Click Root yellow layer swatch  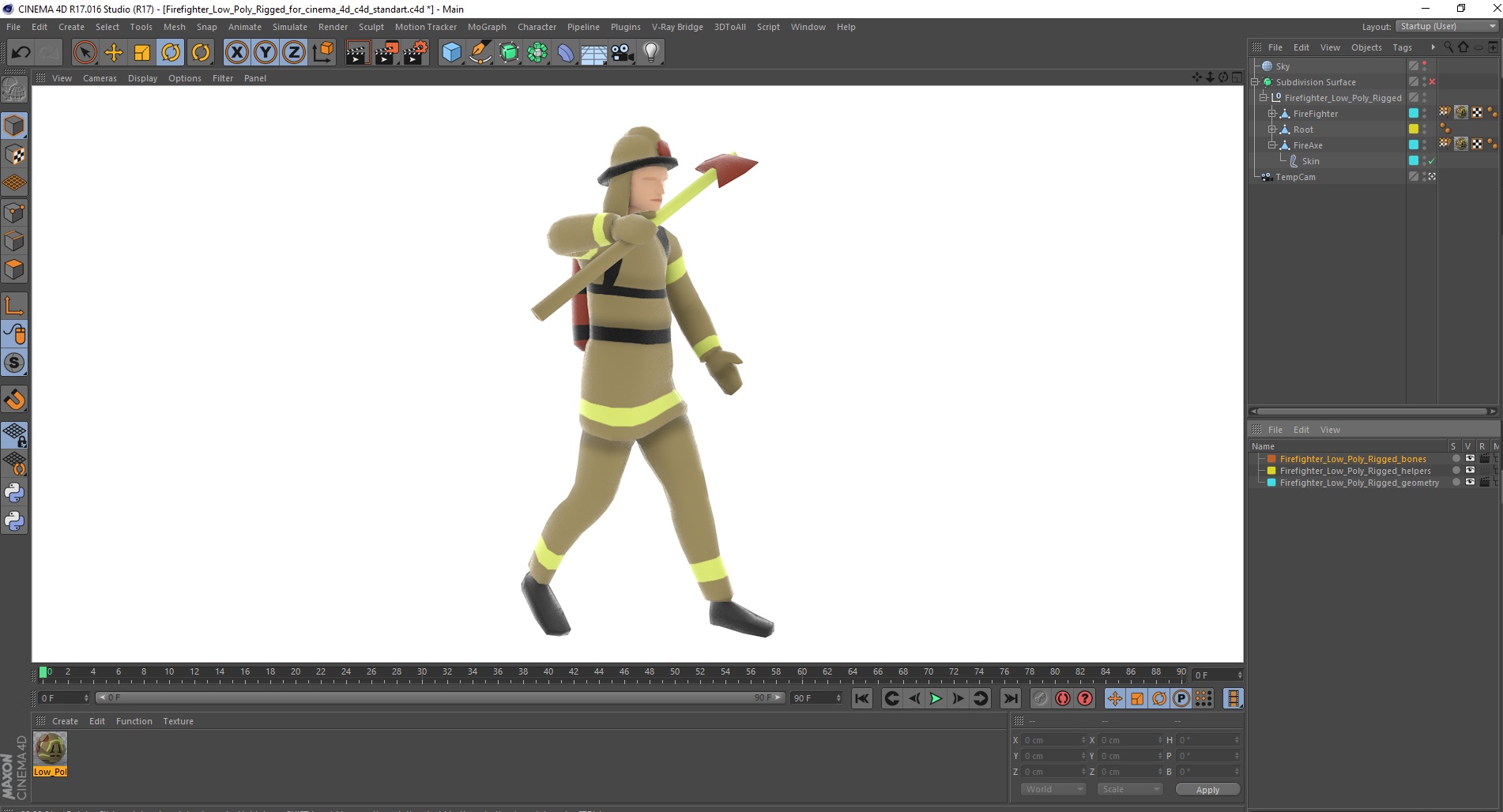point(1414,130)
